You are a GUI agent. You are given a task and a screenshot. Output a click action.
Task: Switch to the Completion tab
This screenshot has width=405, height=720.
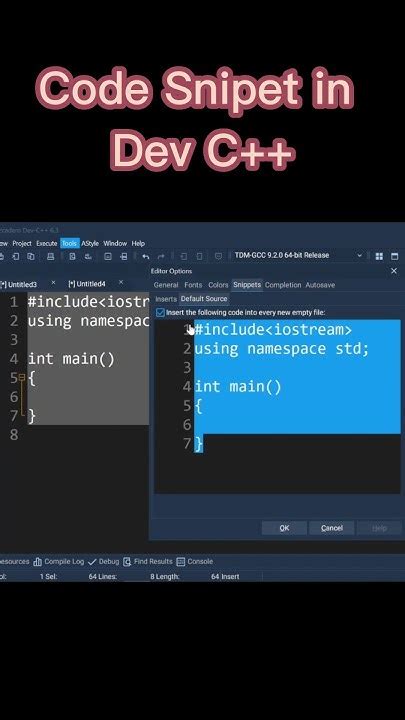click(283, 285)
